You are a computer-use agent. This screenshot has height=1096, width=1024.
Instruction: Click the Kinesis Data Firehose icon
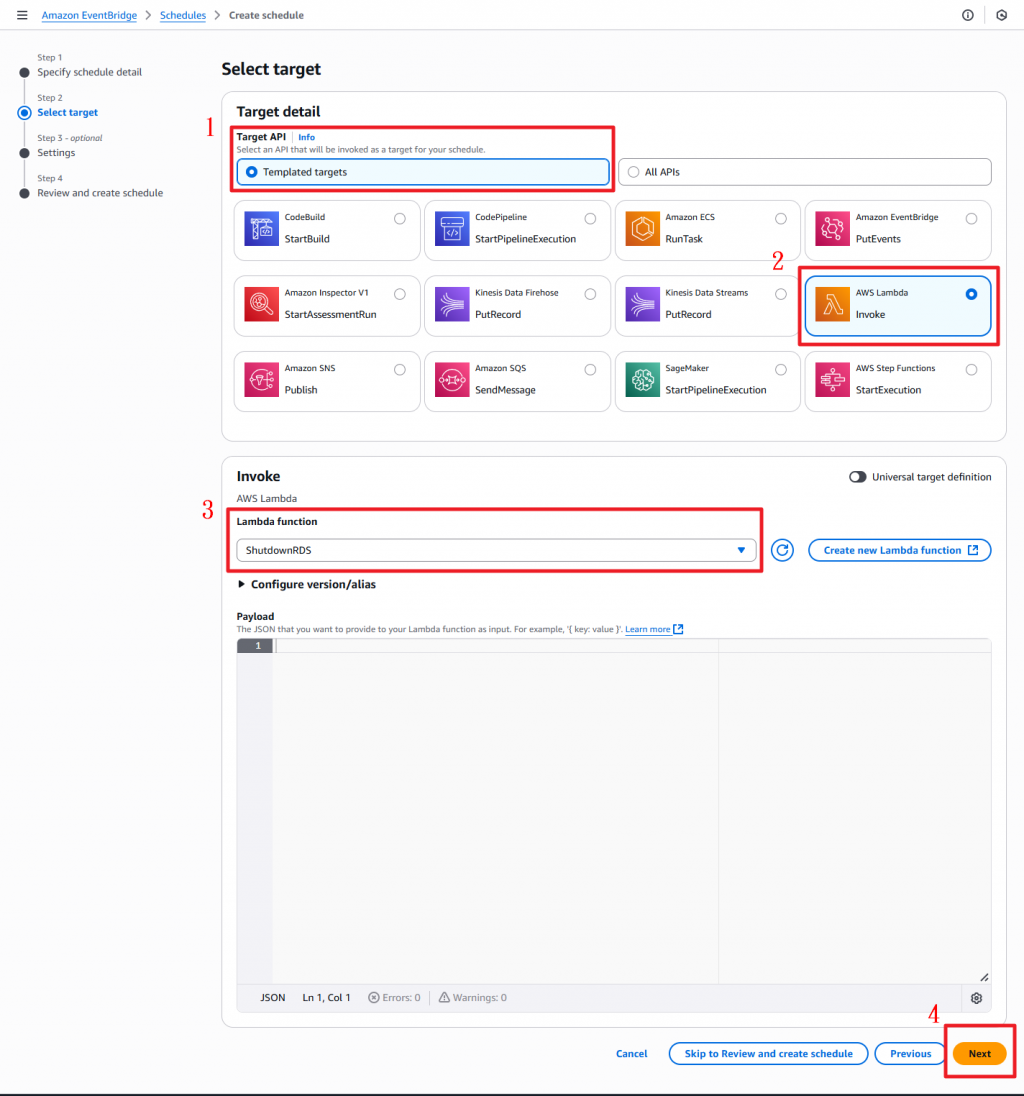(452, 304)
